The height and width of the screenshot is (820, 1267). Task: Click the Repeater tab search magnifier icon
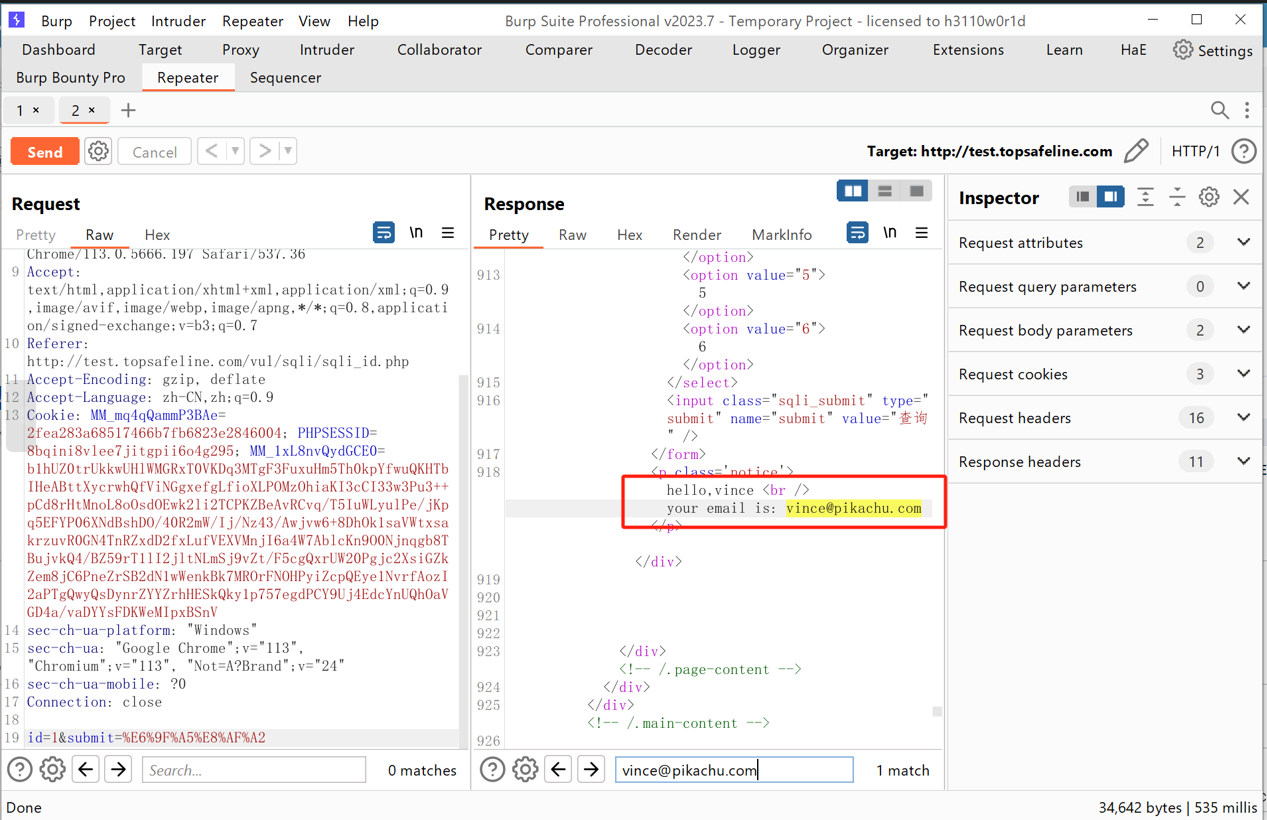point(1219,110)
